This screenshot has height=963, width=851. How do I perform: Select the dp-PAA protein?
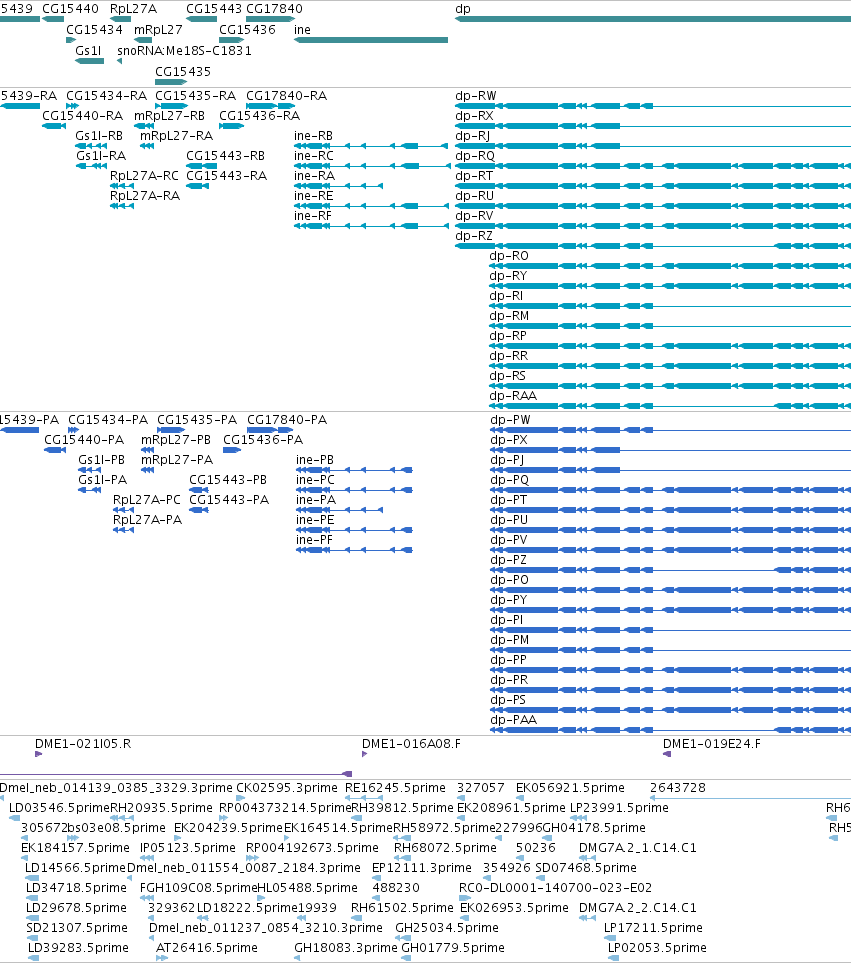[x=670, y=730]
